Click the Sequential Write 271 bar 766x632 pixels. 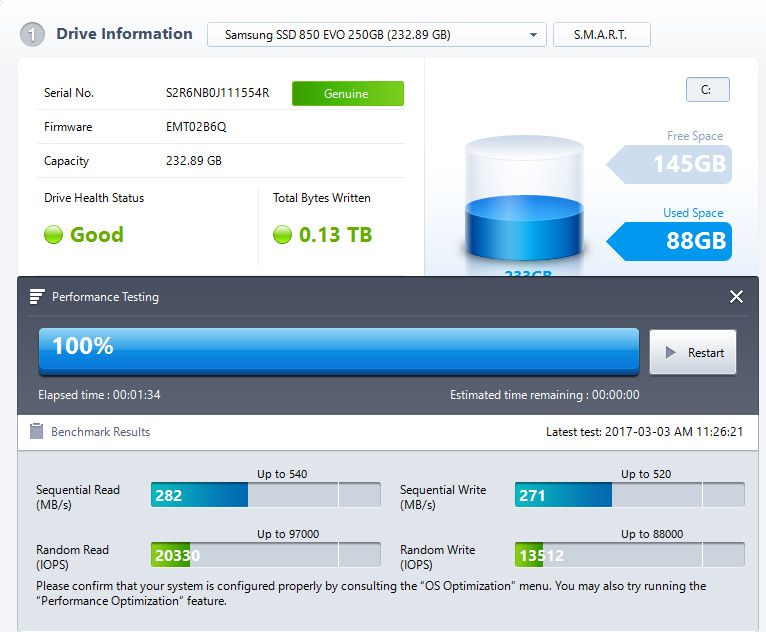coord(630,495)
